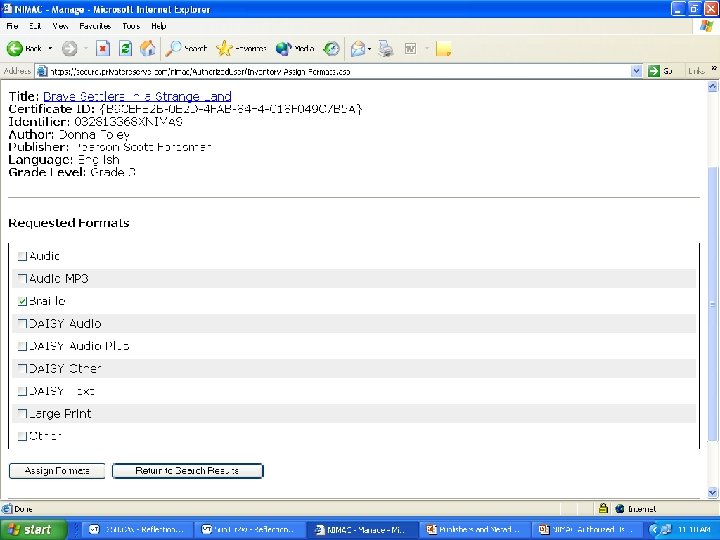Click the Edit document toolbar icon
720x540 pixels.
410,48
